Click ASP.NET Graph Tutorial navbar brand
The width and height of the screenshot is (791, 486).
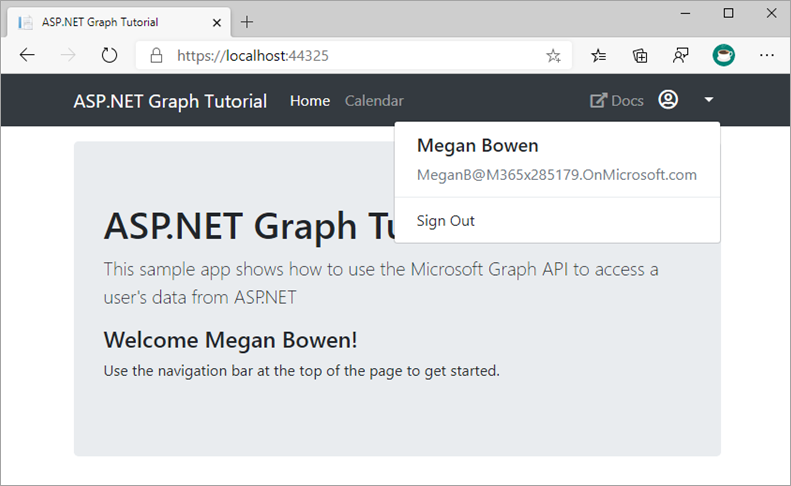click(x=170, y=101)
